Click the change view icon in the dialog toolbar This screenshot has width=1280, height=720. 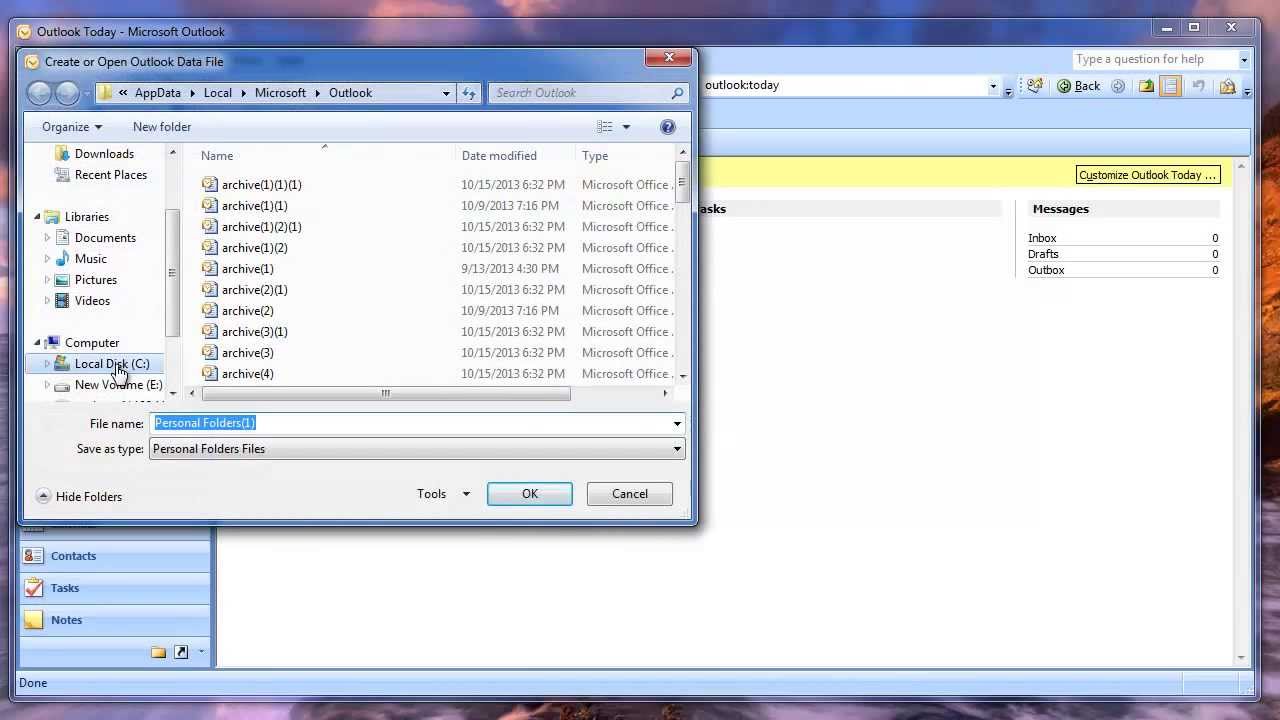[x=605, y=127]
